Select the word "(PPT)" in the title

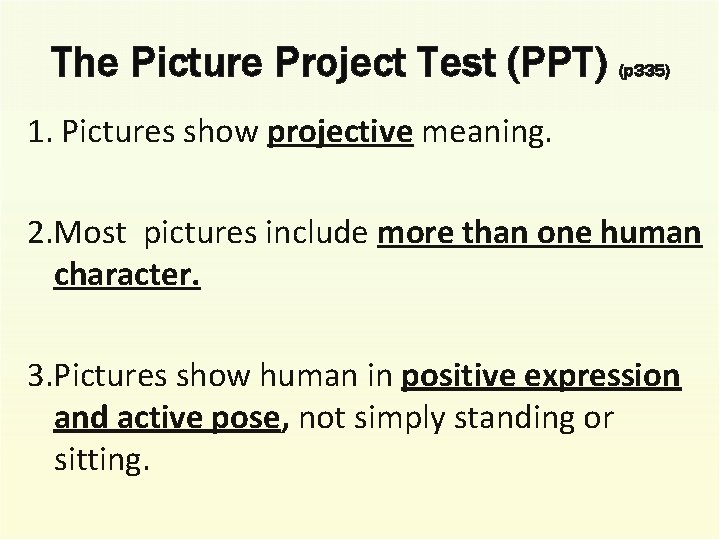pyautogui.click(x=555, y=66)
